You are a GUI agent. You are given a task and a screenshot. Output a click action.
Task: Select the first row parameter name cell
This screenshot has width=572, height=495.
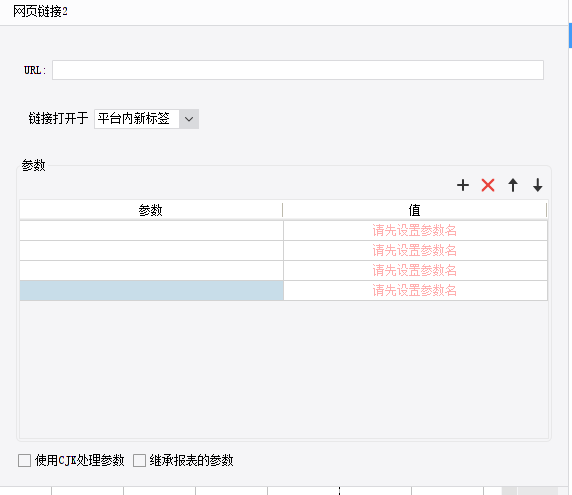pyautogui.click(x=151, y=231)
